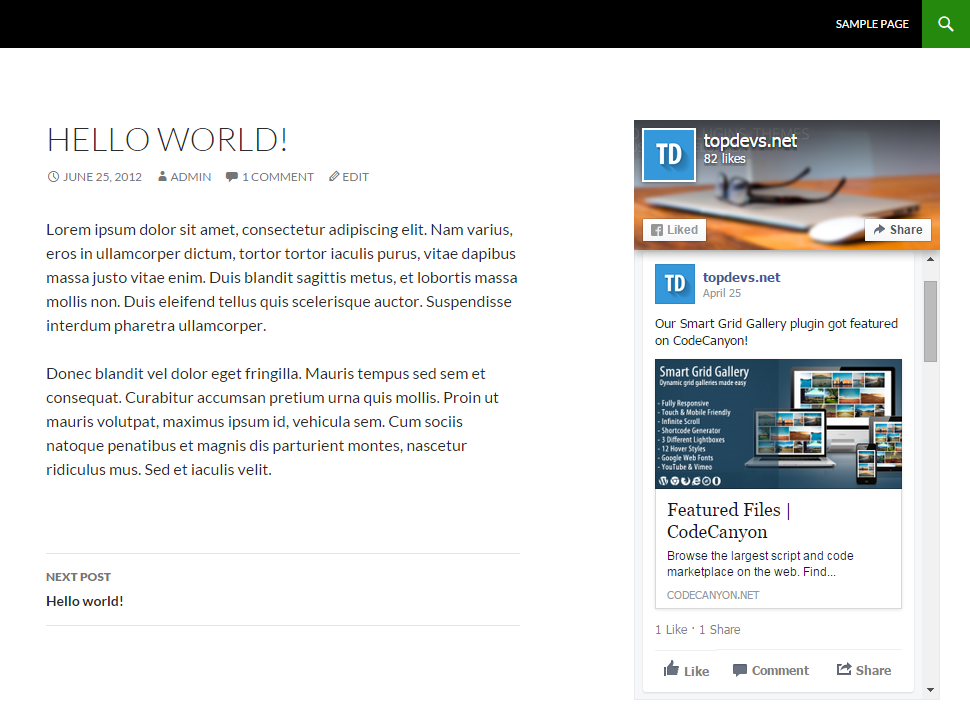Screen dimensions: 970x716
Task: Click the thumbs-up Like icon under post
Action: click(x=671, y=669)
